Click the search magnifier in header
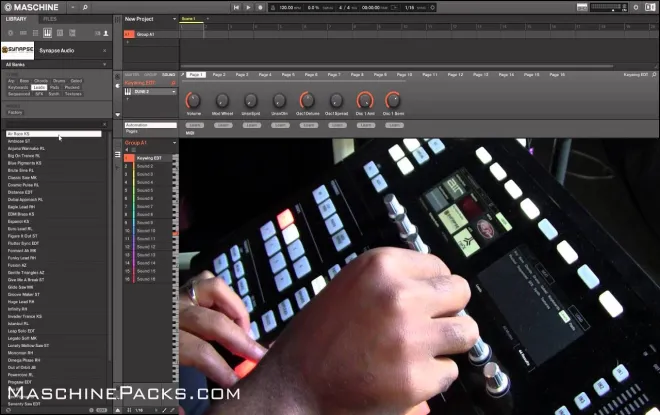 85,8
